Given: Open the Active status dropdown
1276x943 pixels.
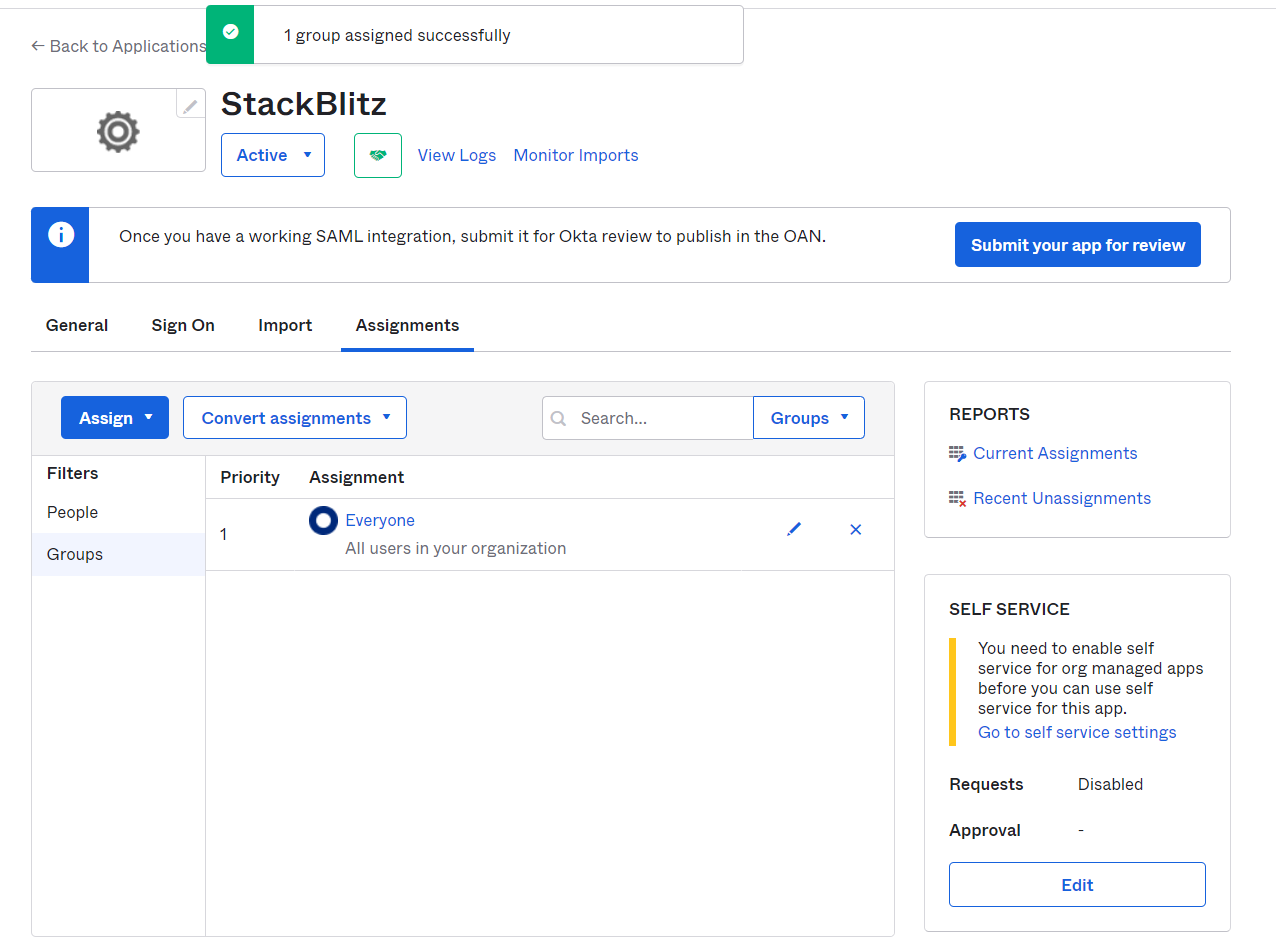Looking at the screenshot, I should point(272,155).
